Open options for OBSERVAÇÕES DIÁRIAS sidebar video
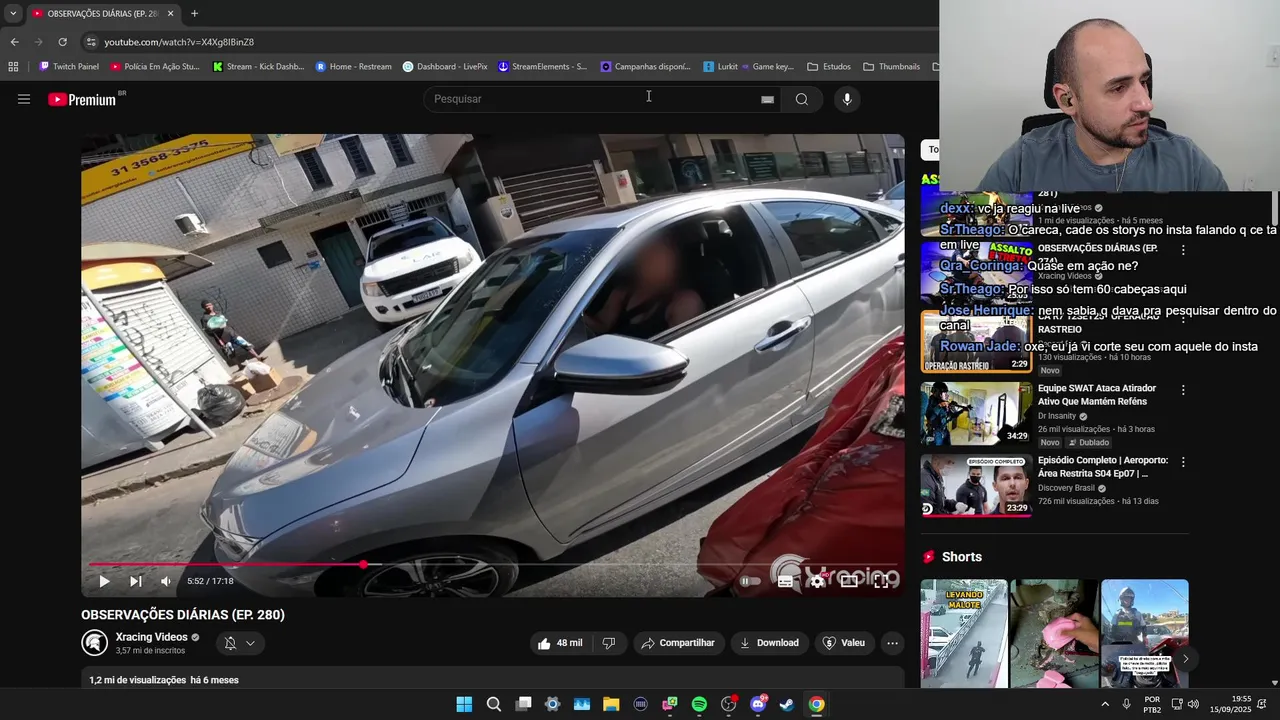This screenshot has width=1280, height=720. (1183, 250)
